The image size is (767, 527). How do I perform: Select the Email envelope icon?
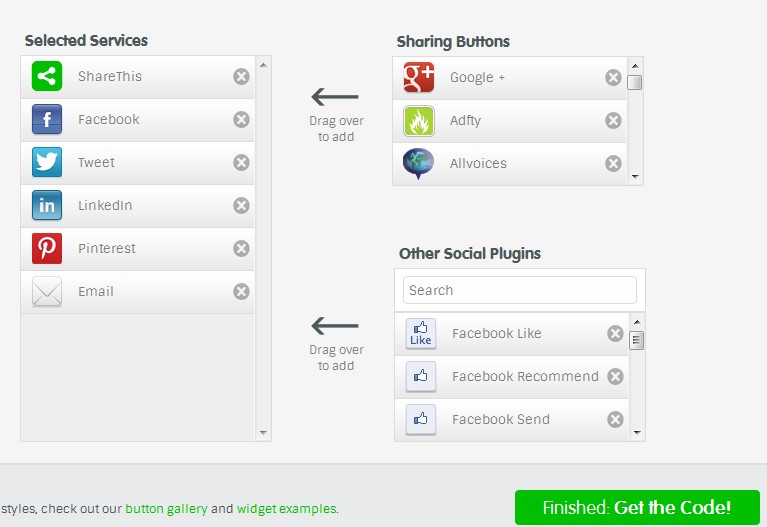pyautogui.click(x=47, y=292)
